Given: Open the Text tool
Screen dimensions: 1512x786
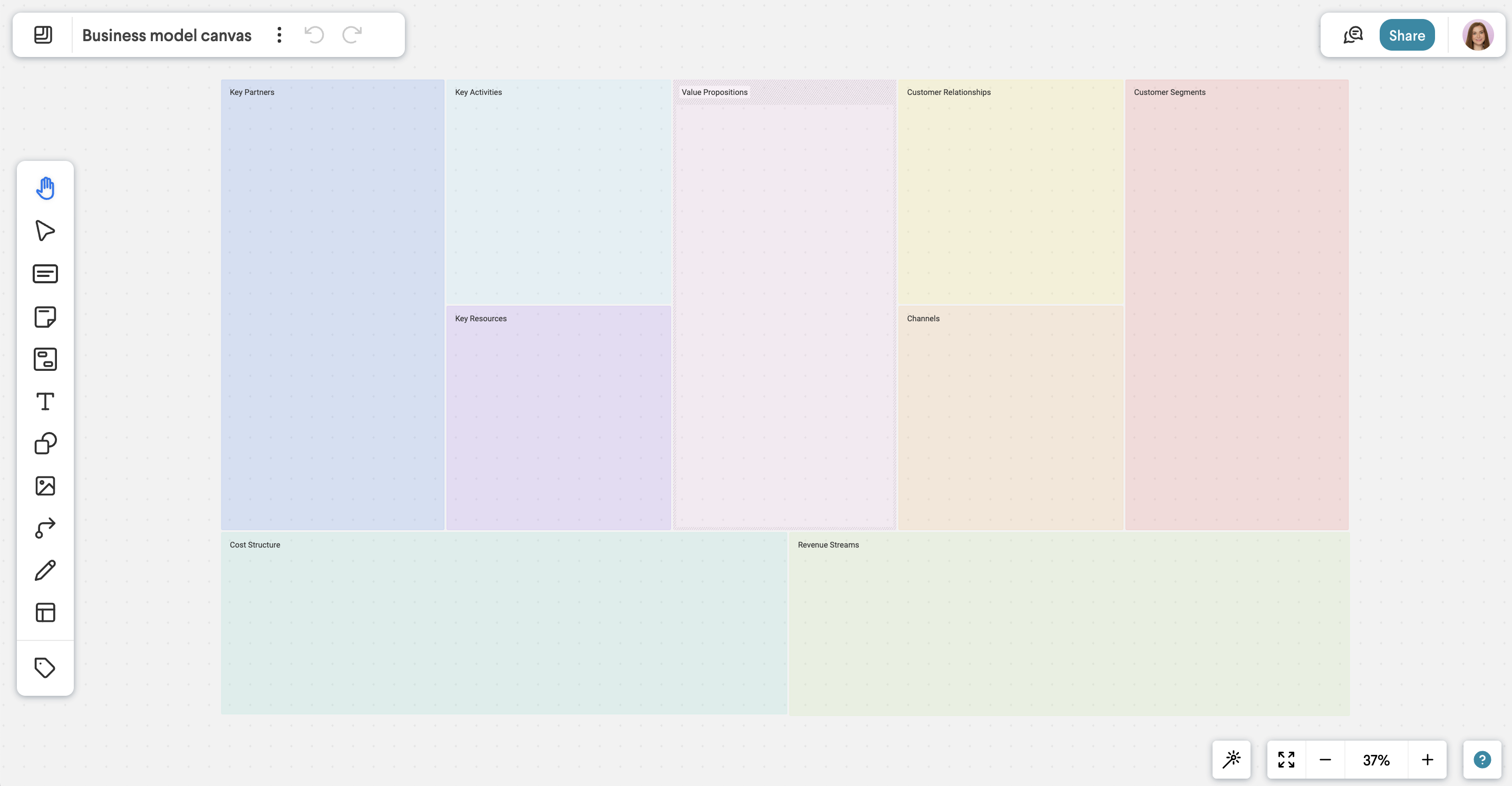Looking at the screenshot, I should [x=45, y=401].
